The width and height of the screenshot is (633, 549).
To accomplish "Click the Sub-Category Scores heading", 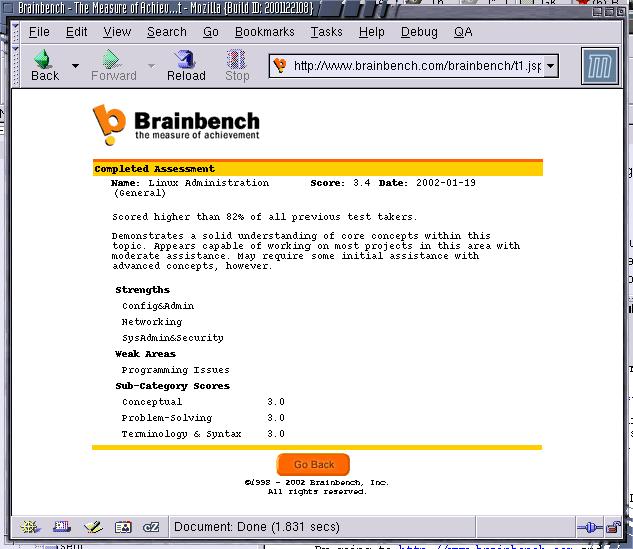I will click(172, 386).
